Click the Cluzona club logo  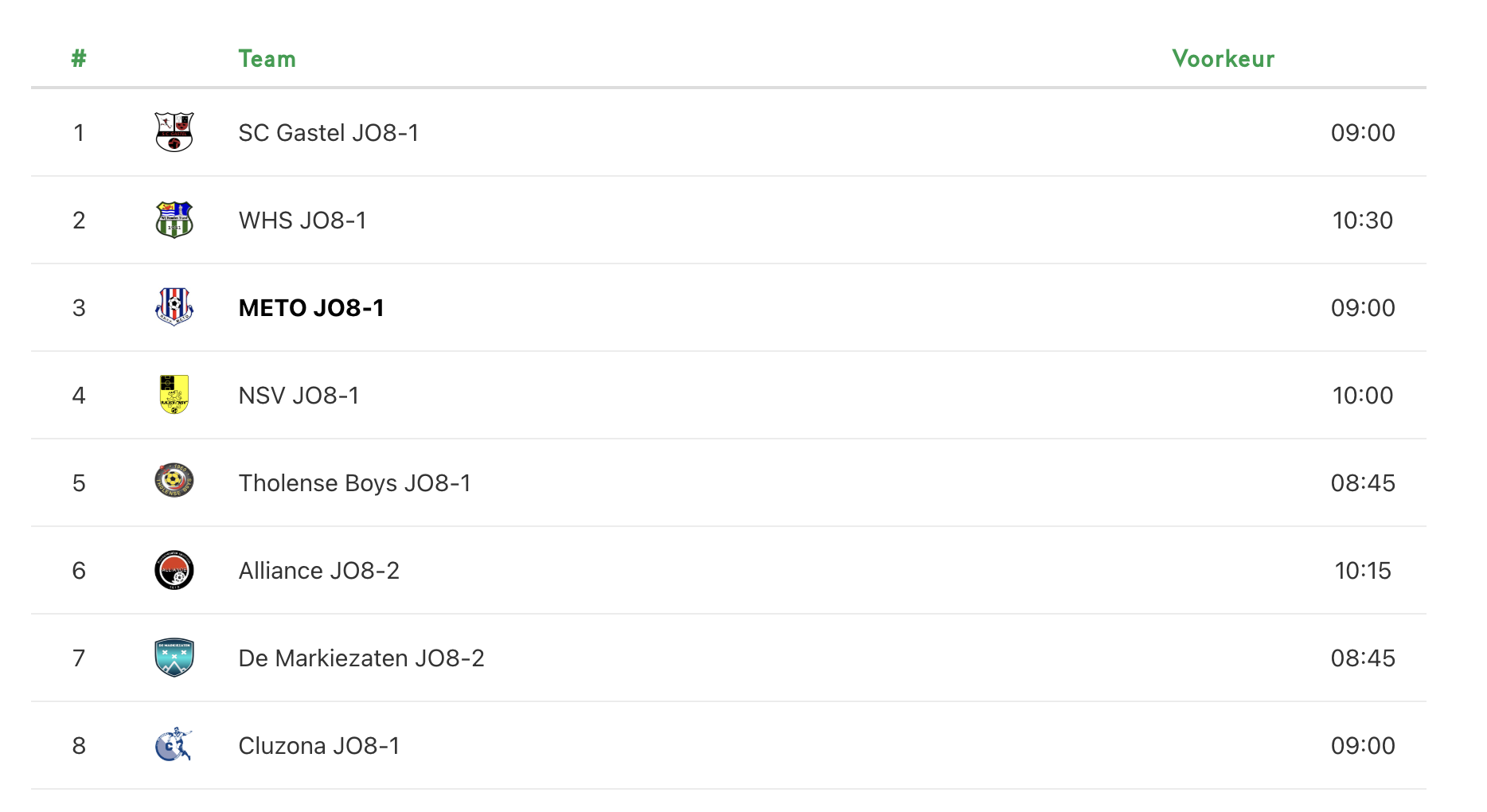click(174, 745)
